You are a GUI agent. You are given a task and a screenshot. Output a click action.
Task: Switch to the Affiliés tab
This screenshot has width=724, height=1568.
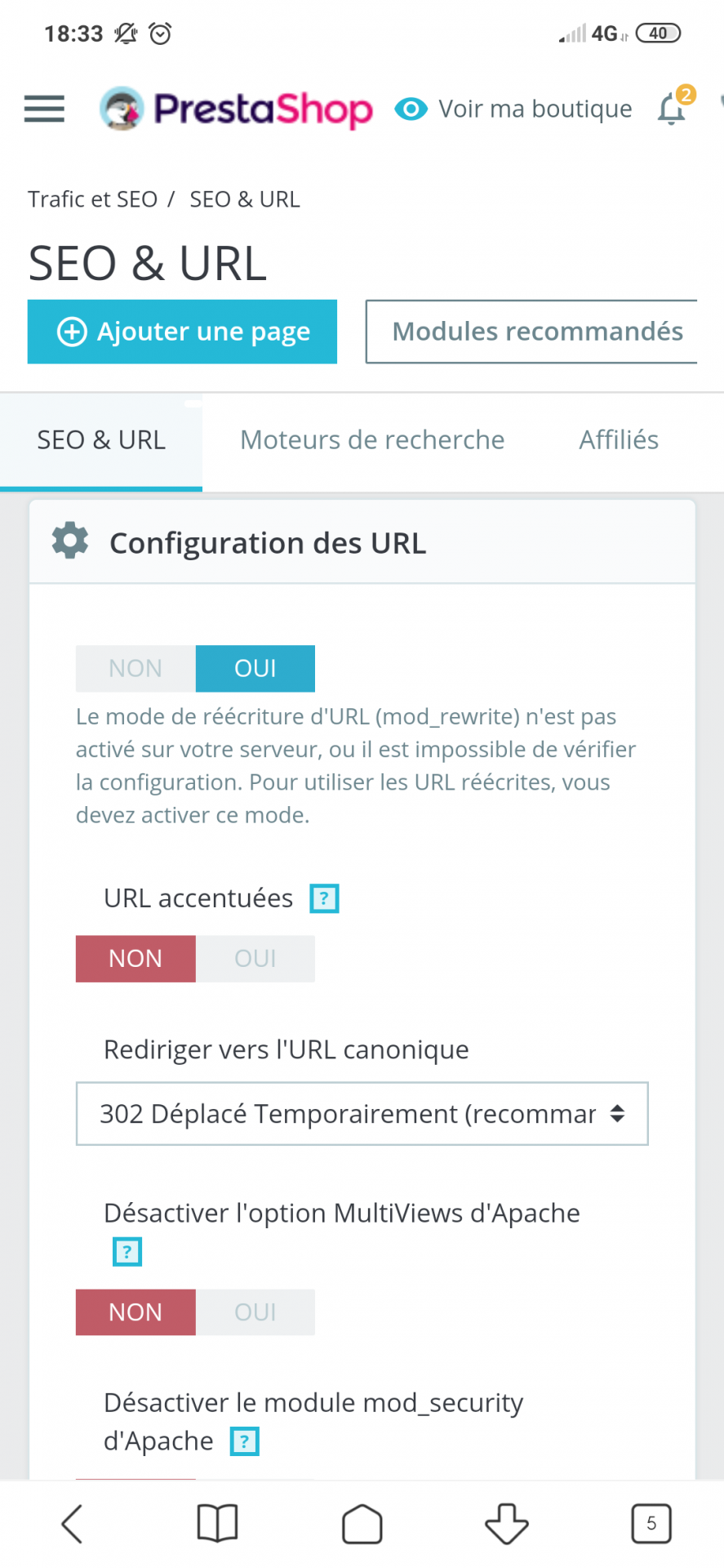tap(619, 440)
